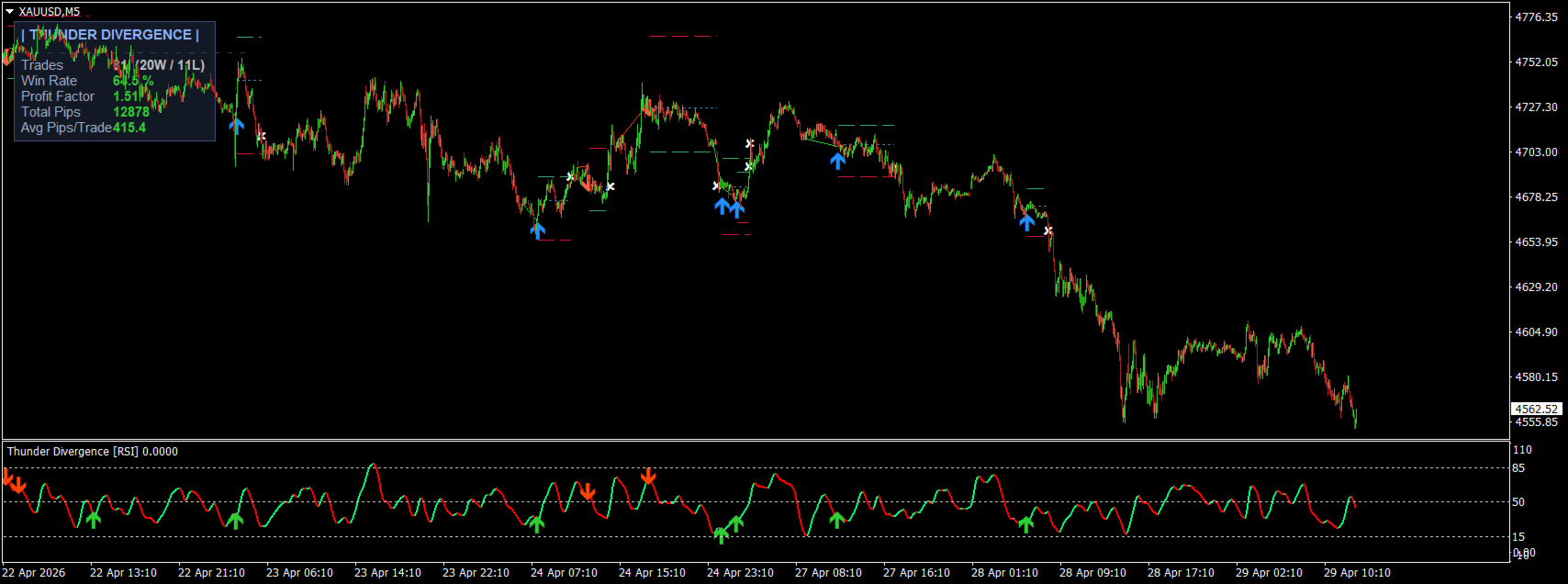Click the green RSI arrow near 22 Apr 21:10

tap(235, 521)
